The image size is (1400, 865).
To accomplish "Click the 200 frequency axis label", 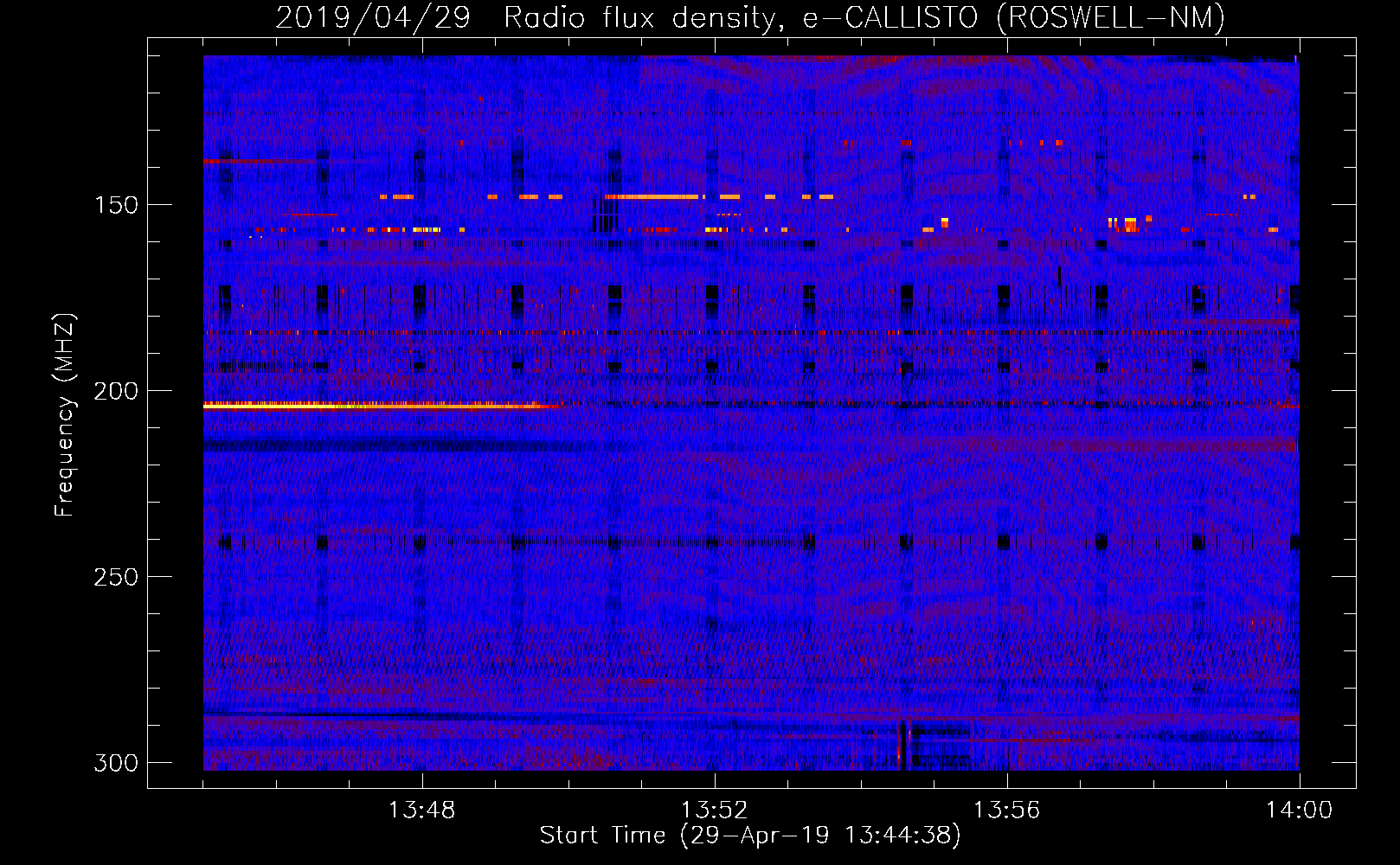I will [x=116, y=391].
